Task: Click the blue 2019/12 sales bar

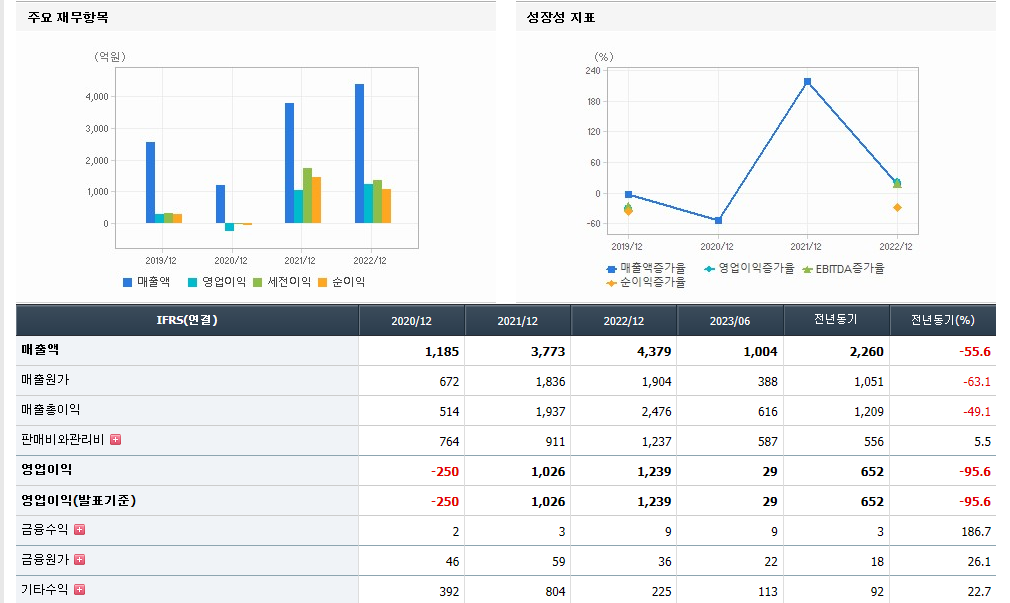Action: point(150,182)
